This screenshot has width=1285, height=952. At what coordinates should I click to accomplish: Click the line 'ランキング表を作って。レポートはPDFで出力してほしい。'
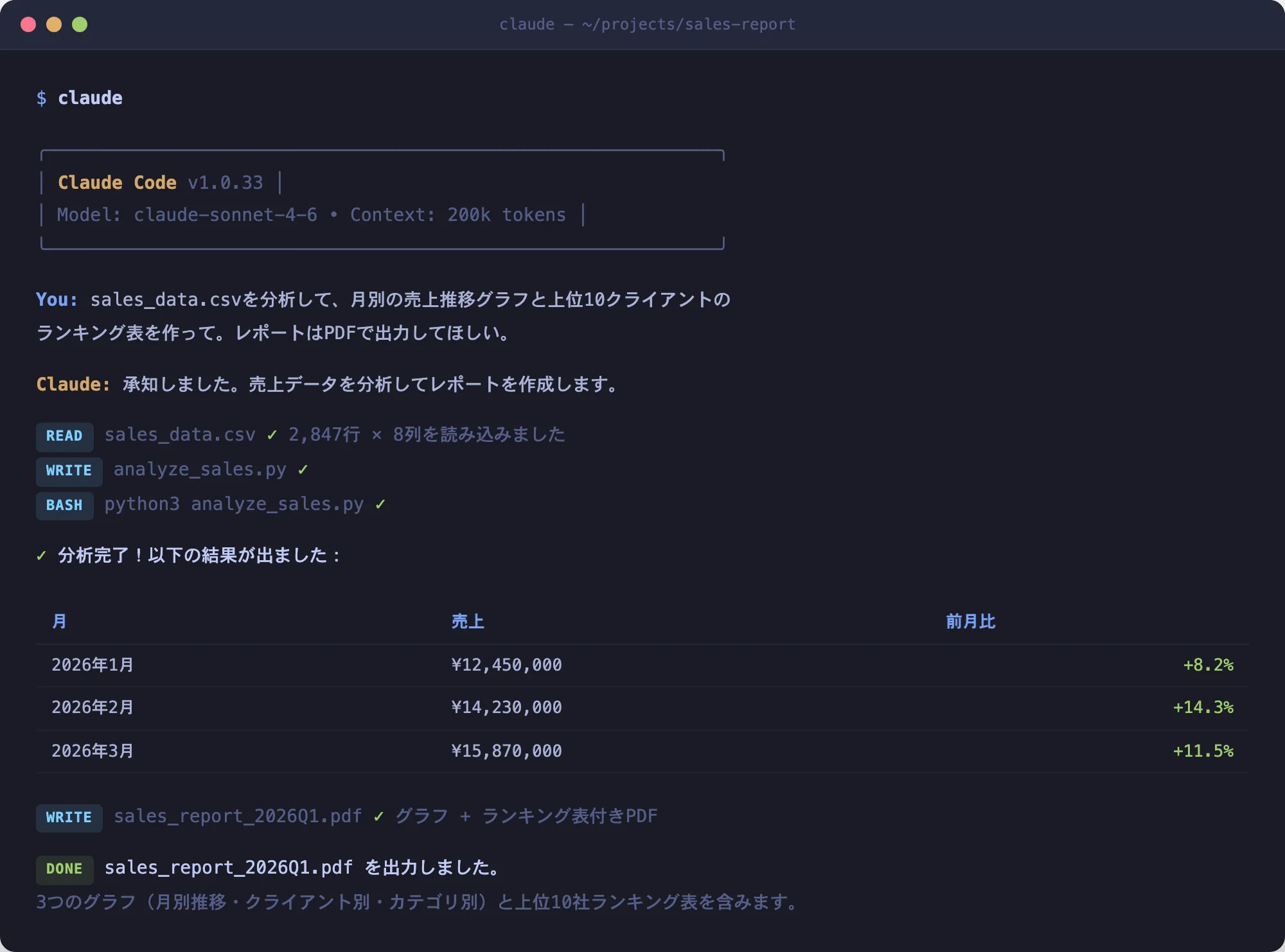click(x=274, y=333)
